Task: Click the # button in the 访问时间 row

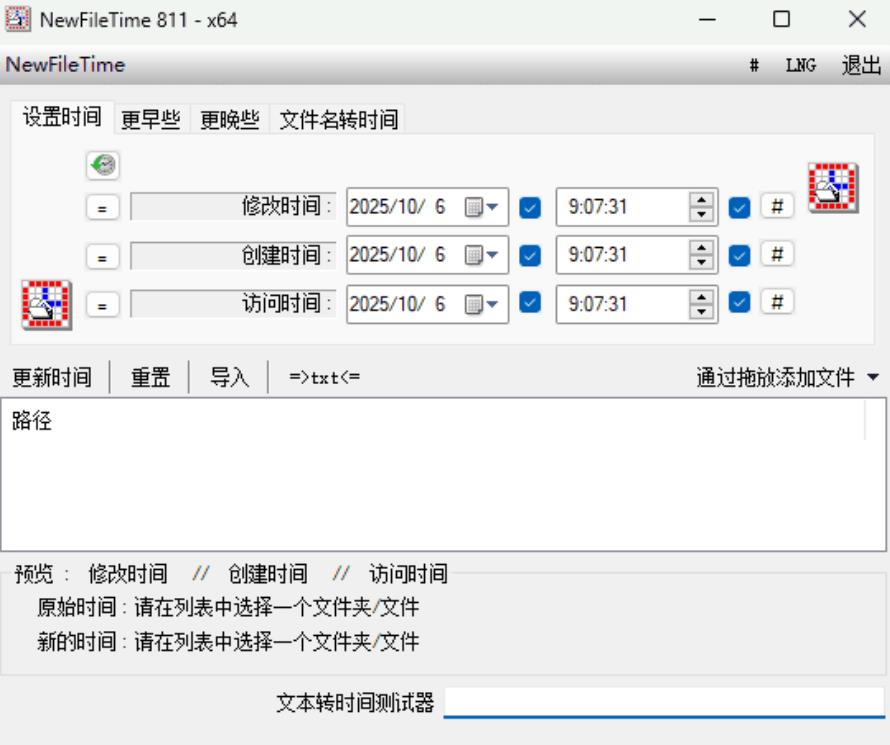Action: point(777,301)
